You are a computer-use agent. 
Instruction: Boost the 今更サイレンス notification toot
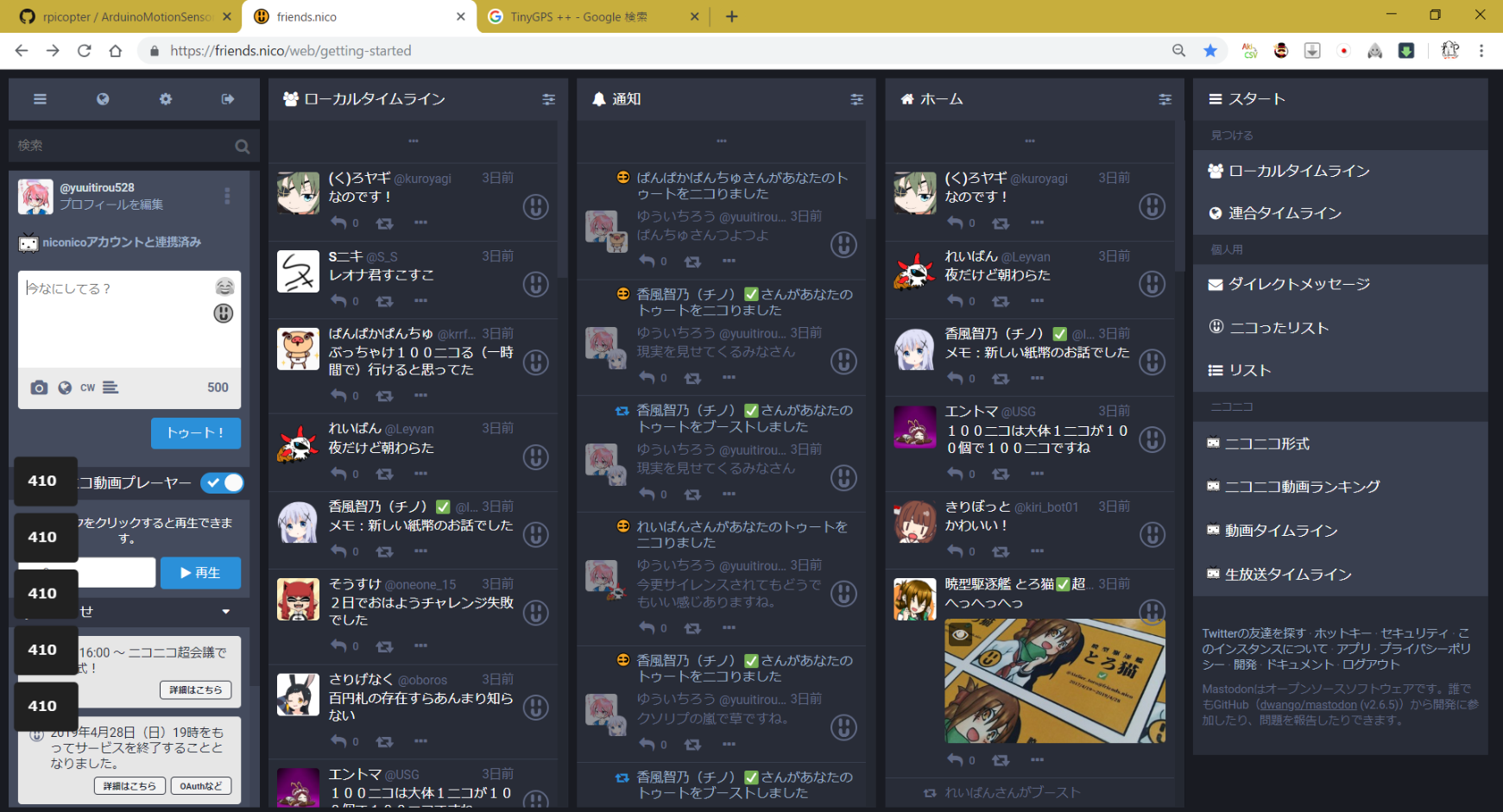click(692, 628)
